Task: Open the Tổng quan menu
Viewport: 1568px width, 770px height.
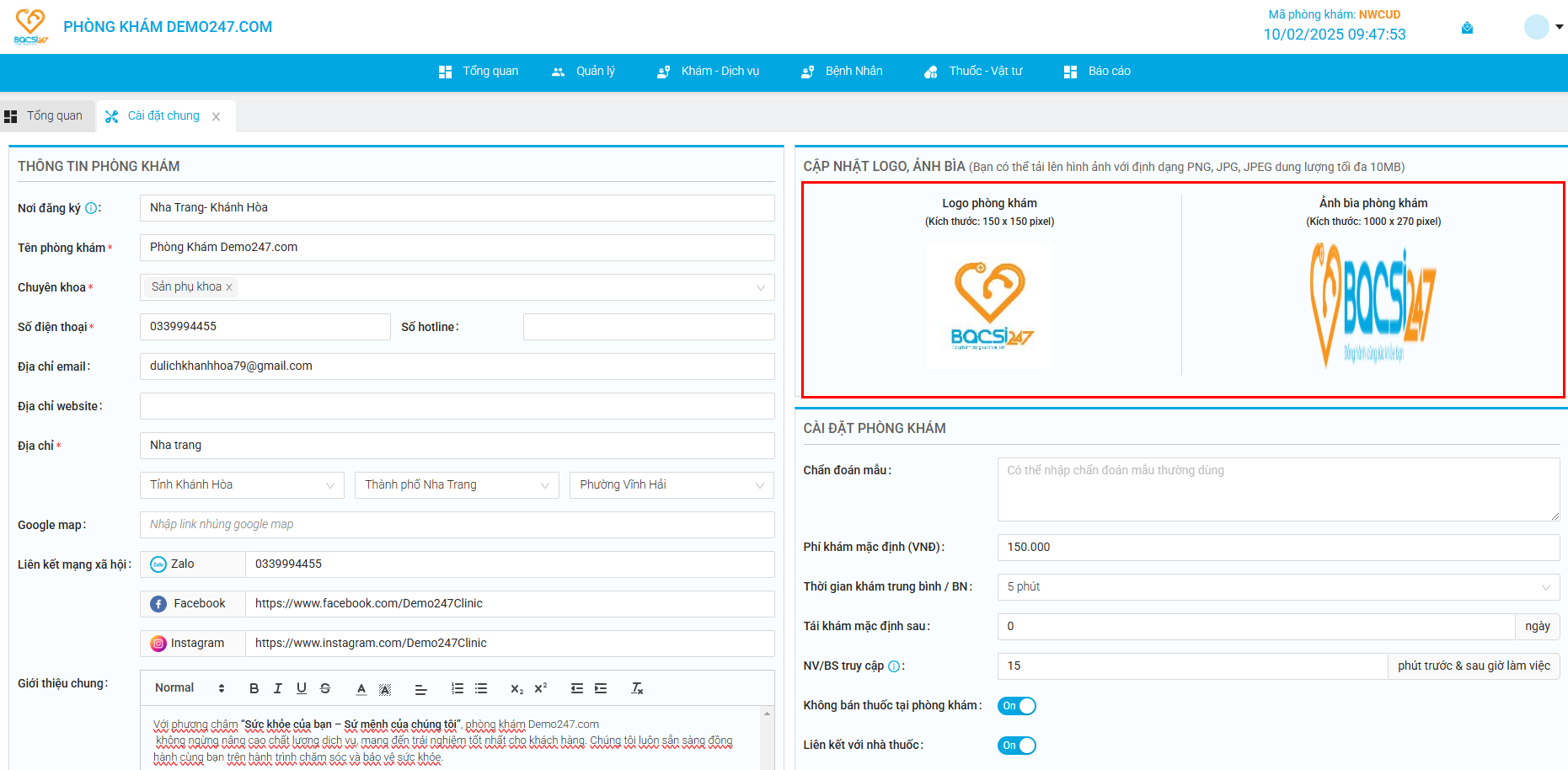Action: point(479,72)
